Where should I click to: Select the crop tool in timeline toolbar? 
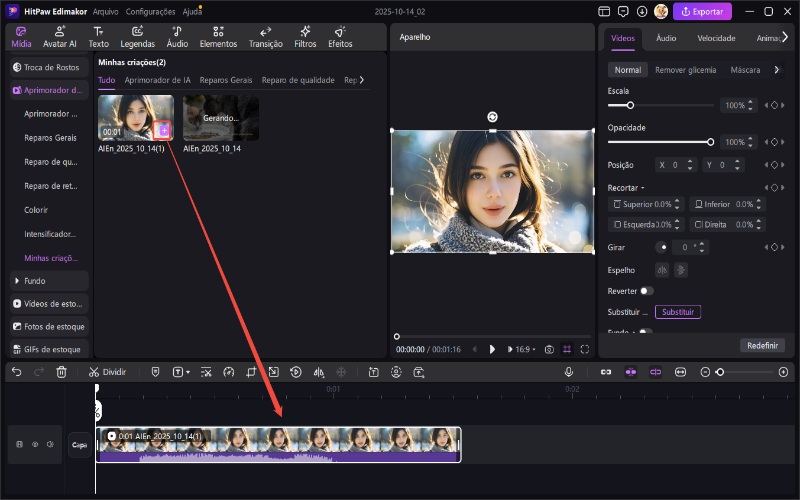click(x=251, y=372)
